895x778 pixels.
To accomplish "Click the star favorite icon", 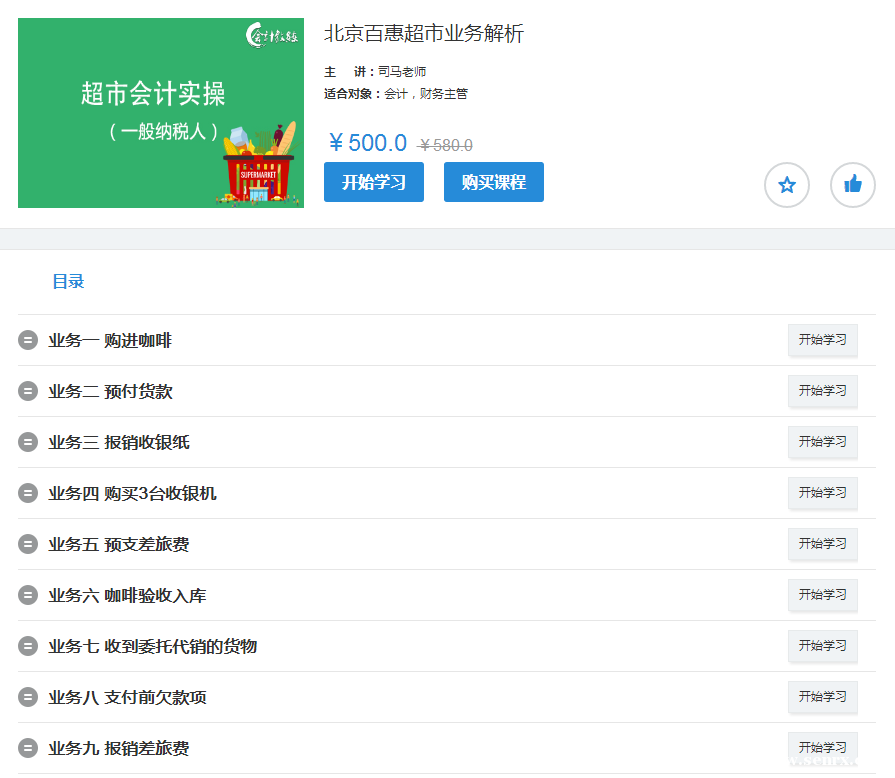I will (x=787, y=185).
